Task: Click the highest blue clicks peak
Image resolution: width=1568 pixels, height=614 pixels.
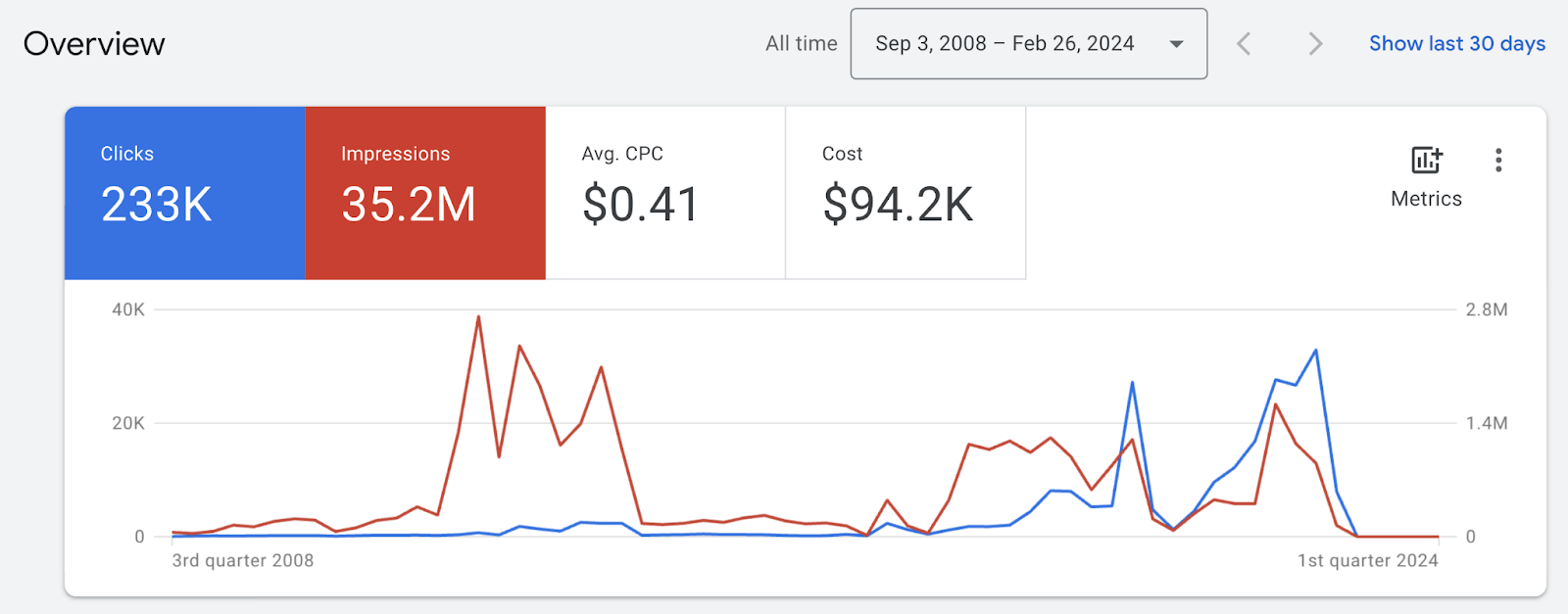Action: coord(1315,351)
